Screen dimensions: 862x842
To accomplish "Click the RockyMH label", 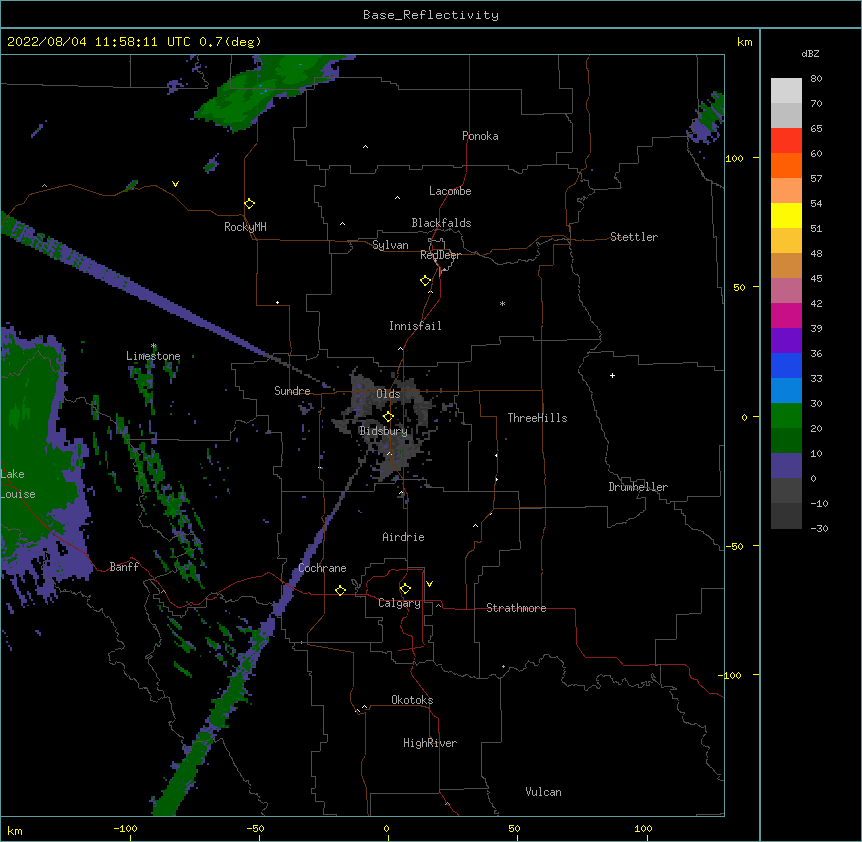I will [x=245, y=226].
